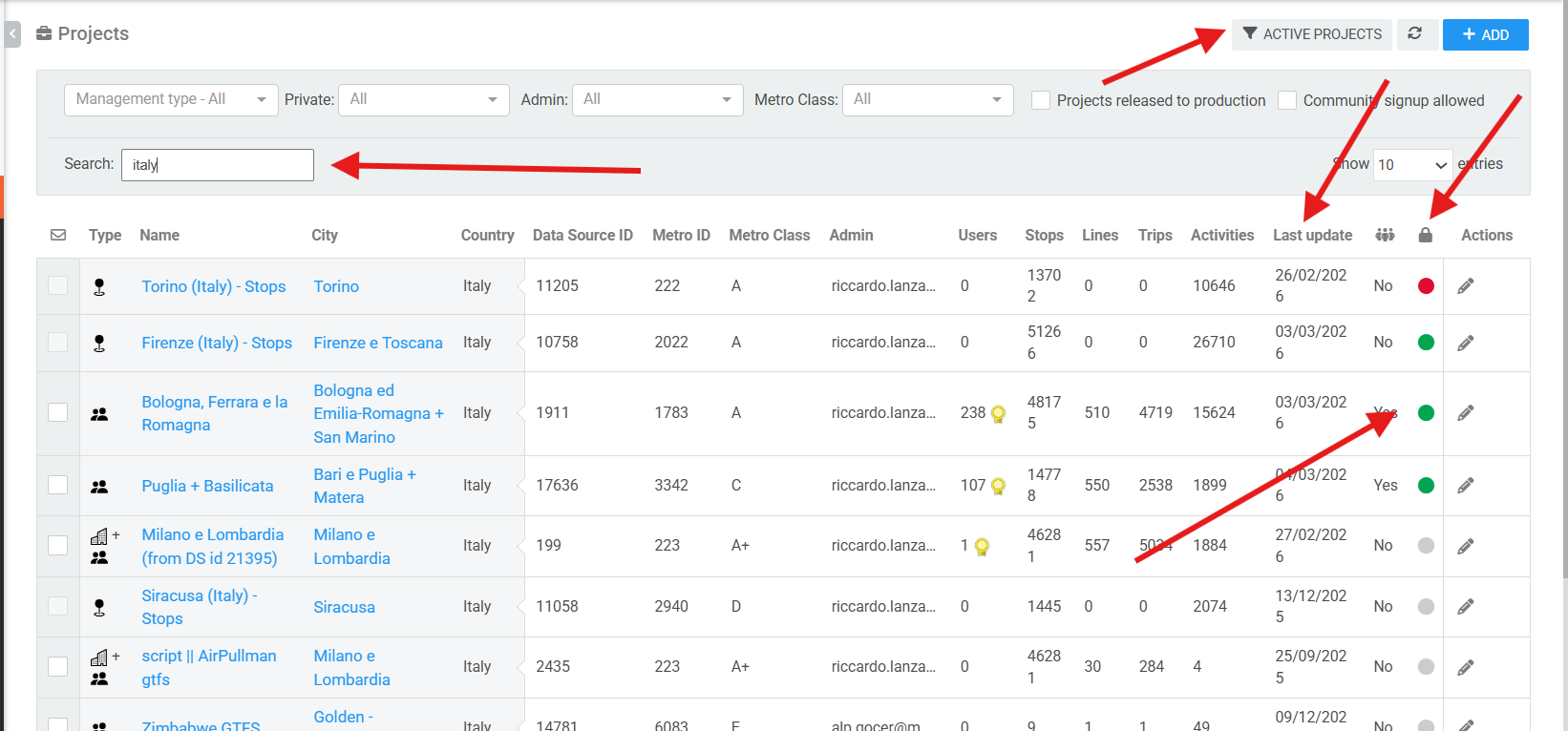Click the Active Projects filter button
The height and width of the screenshot is (731, 1568).
pos(1313,34)
